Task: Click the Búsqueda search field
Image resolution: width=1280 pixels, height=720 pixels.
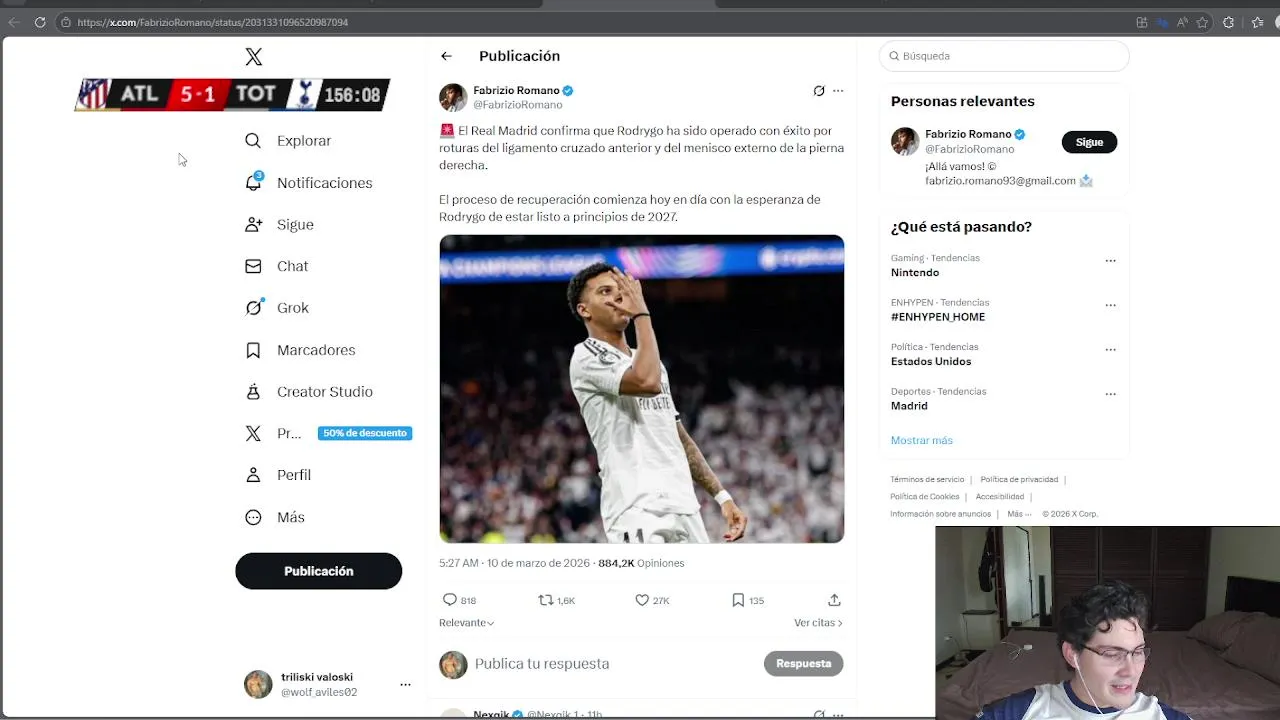Action: (1004, 56)
